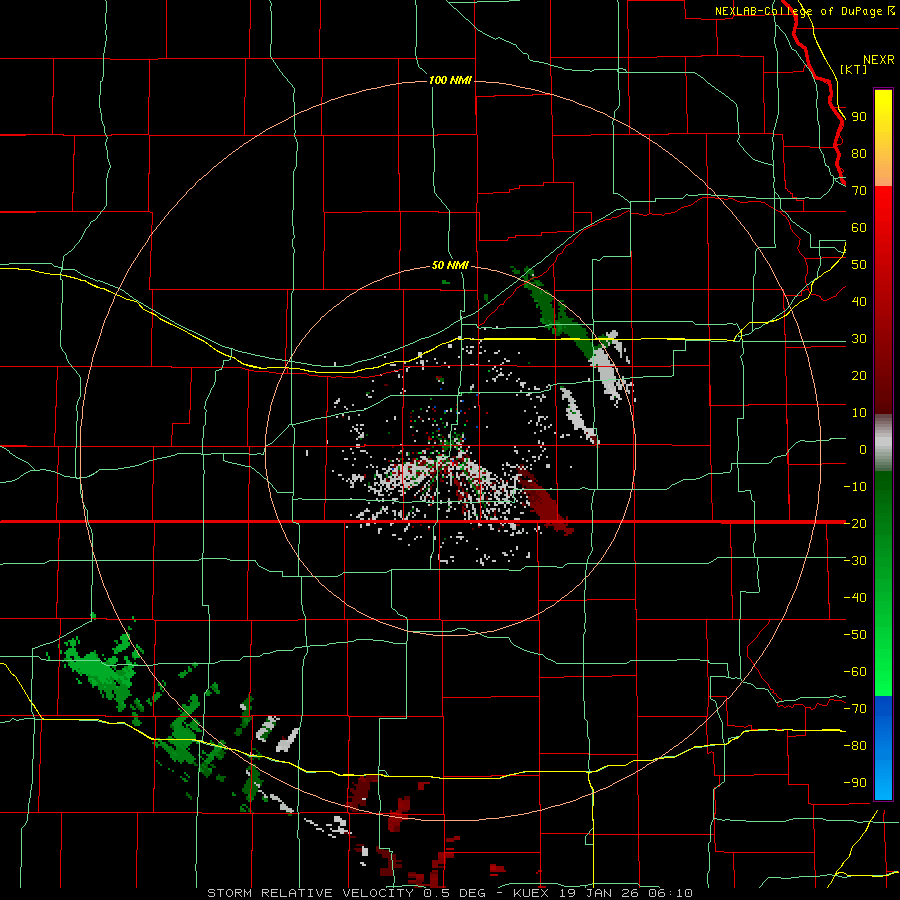Click the -90 value on the velocity scale
Image resolution: width=900 pixels, height=900 pixels.
855,783
